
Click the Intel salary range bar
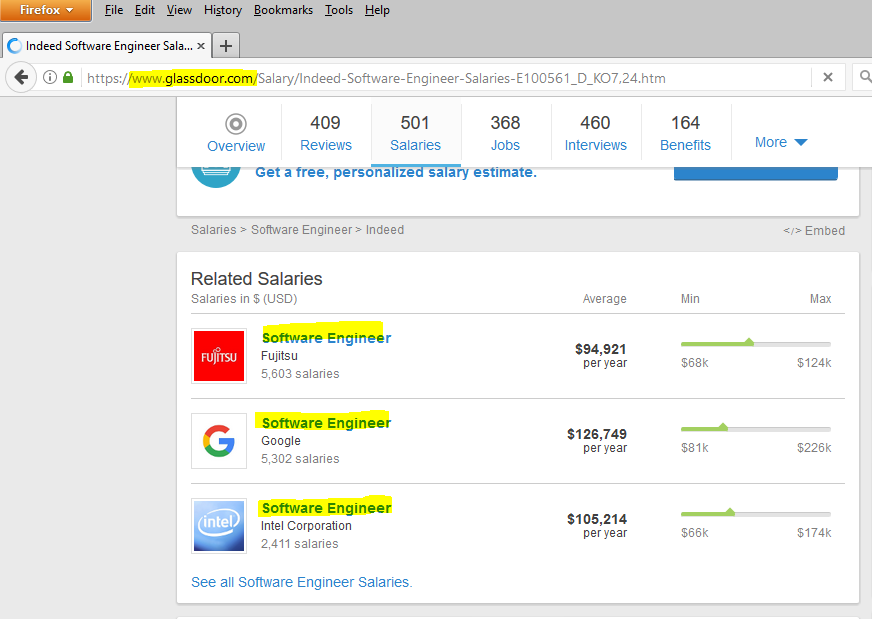click(x=756, y=513)
